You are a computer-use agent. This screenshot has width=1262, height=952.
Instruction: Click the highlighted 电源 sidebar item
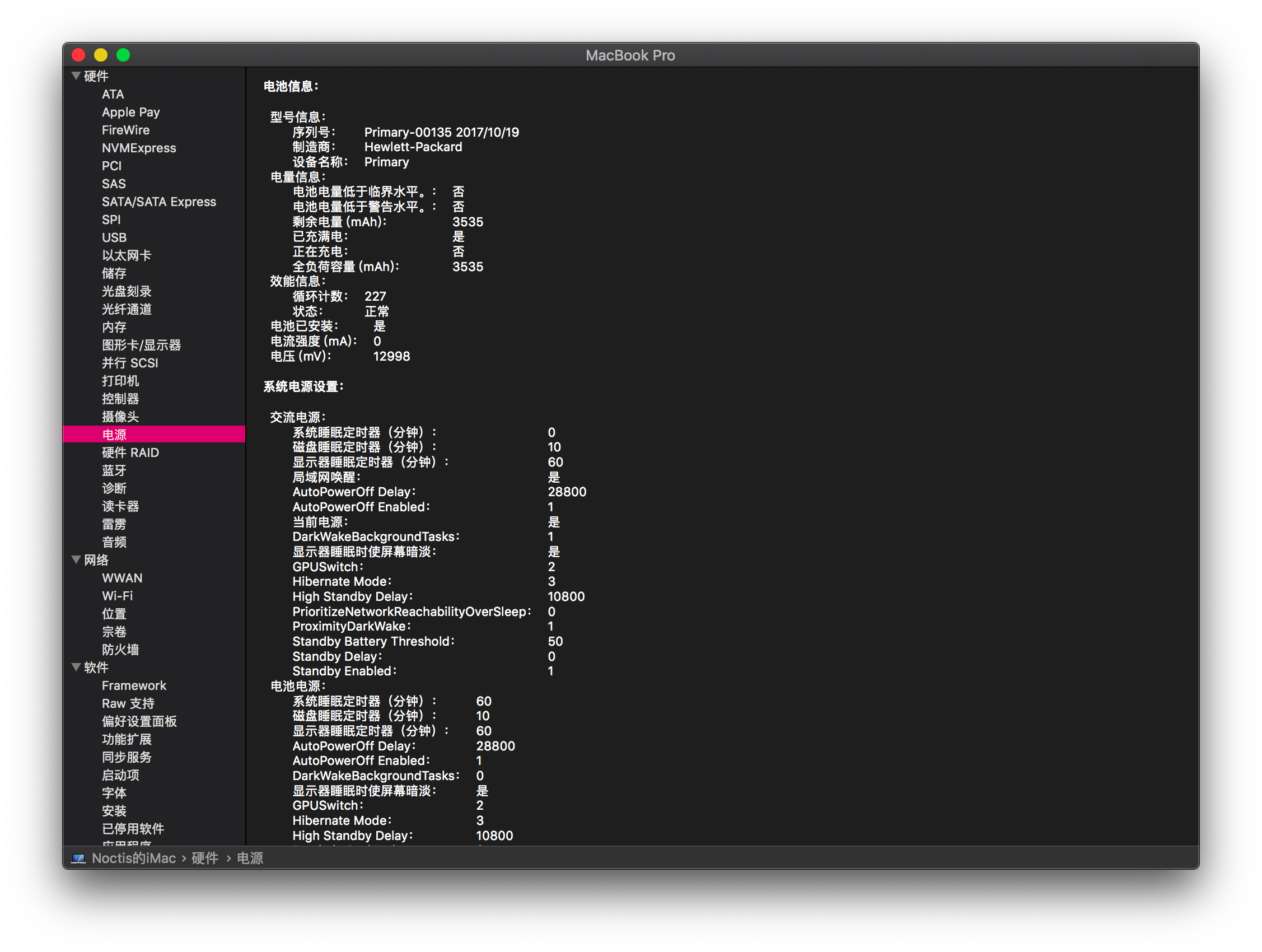pyautogui.click(x=114, y=435)
